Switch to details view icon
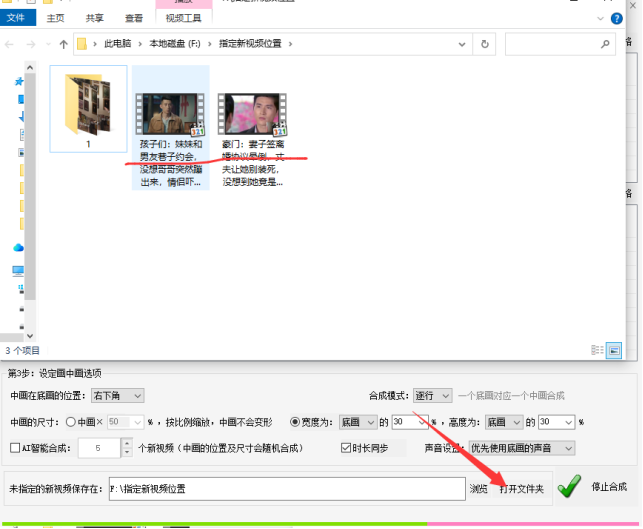The image size is (643, 529). 597,350
